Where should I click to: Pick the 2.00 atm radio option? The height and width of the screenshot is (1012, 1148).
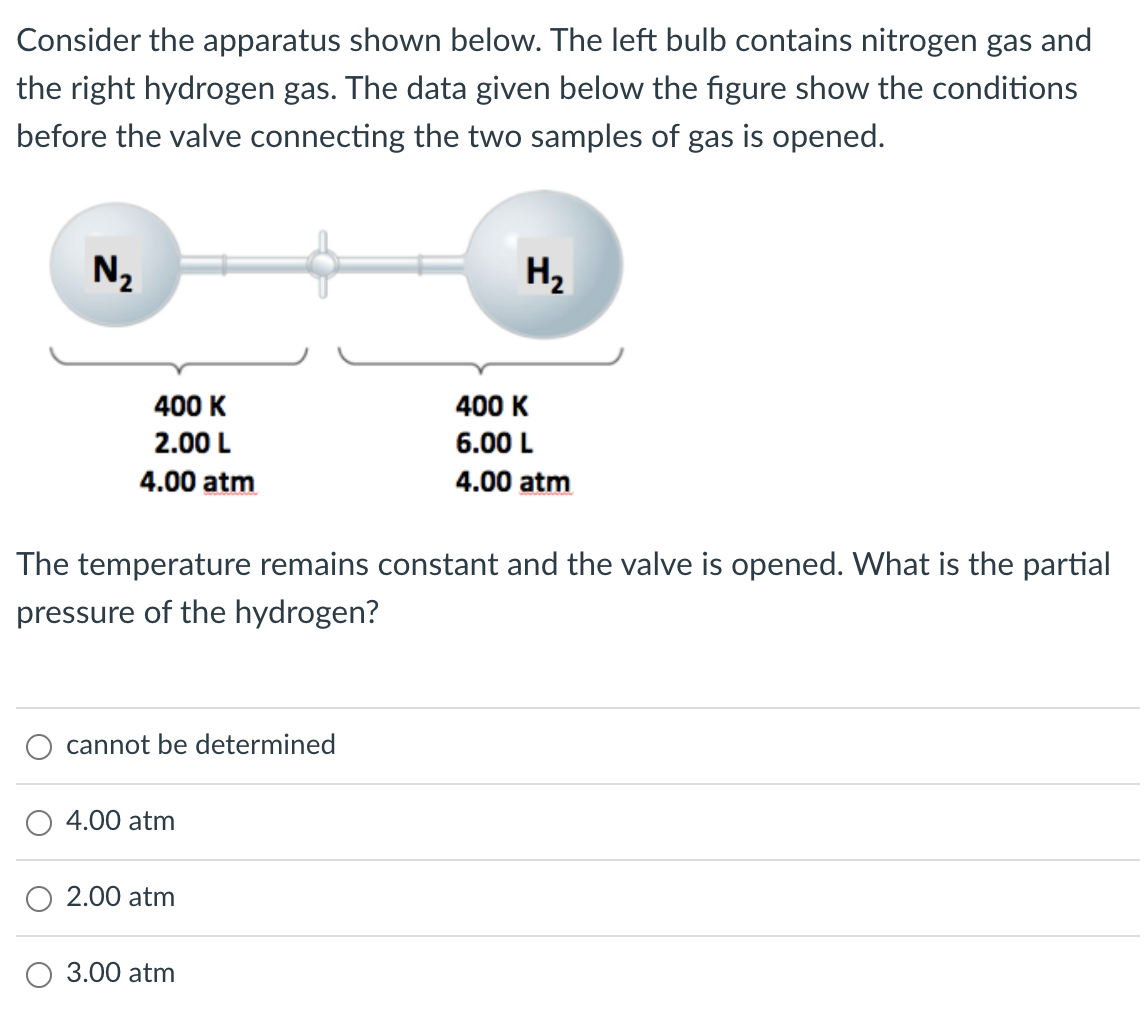pyautogui.click(x=39, y=899)
